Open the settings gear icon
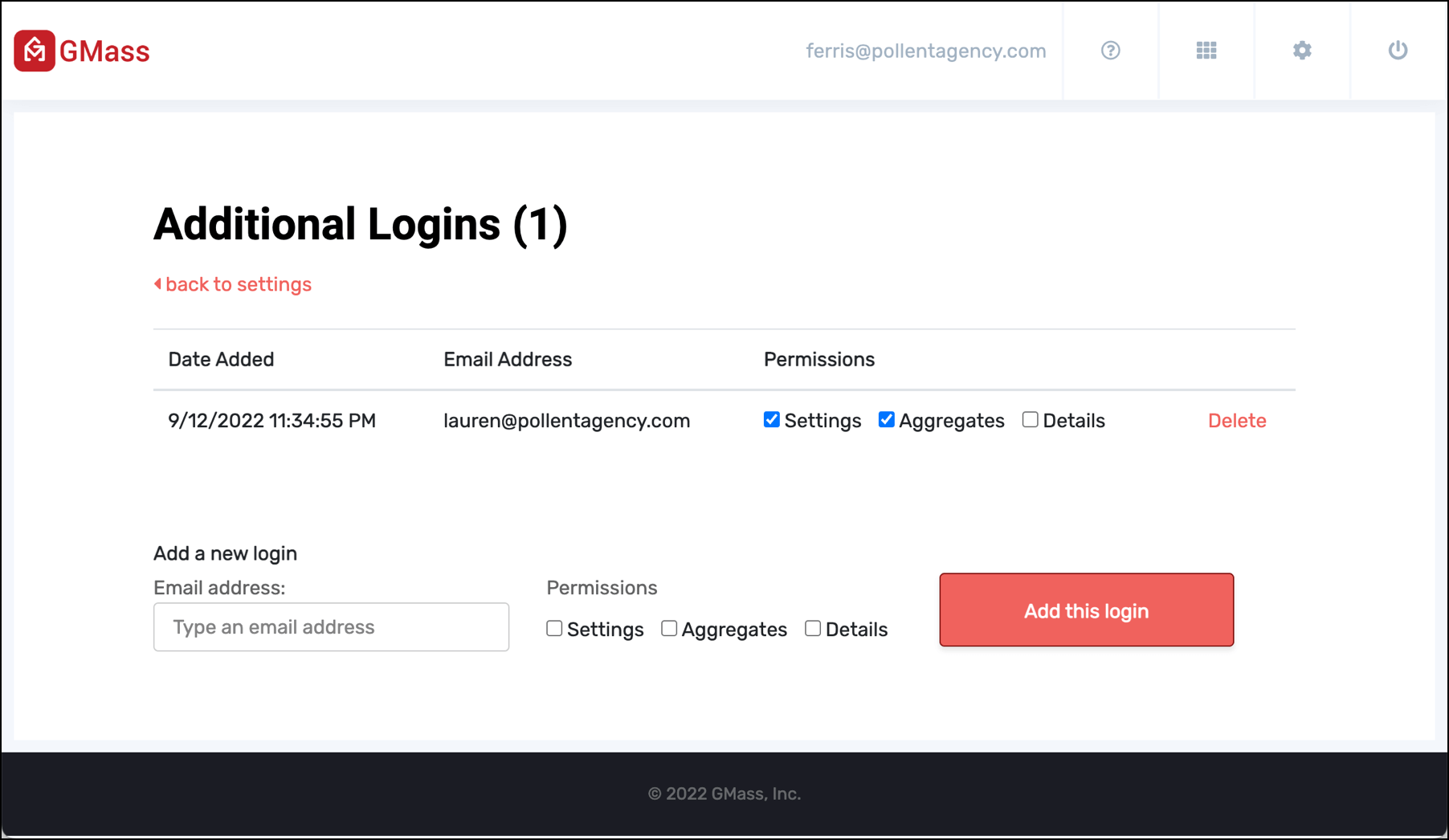1449x840 pixels. pyautogui.click(x=1302, y=51)
